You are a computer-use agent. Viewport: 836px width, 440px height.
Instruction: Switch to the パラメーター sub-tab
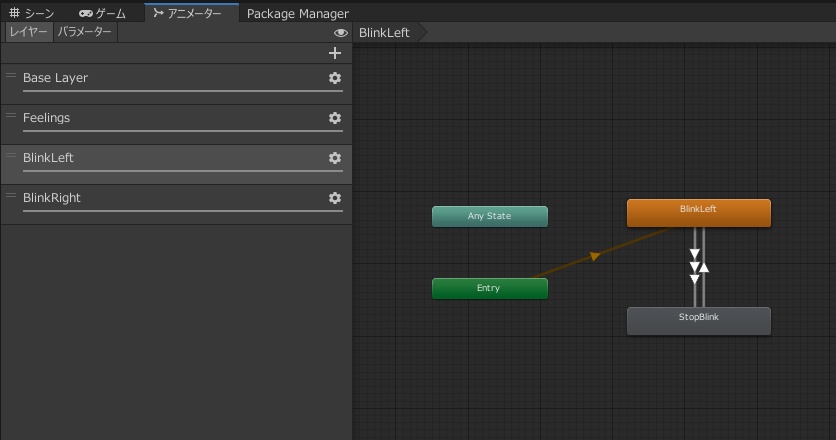(x=85, y=32)
